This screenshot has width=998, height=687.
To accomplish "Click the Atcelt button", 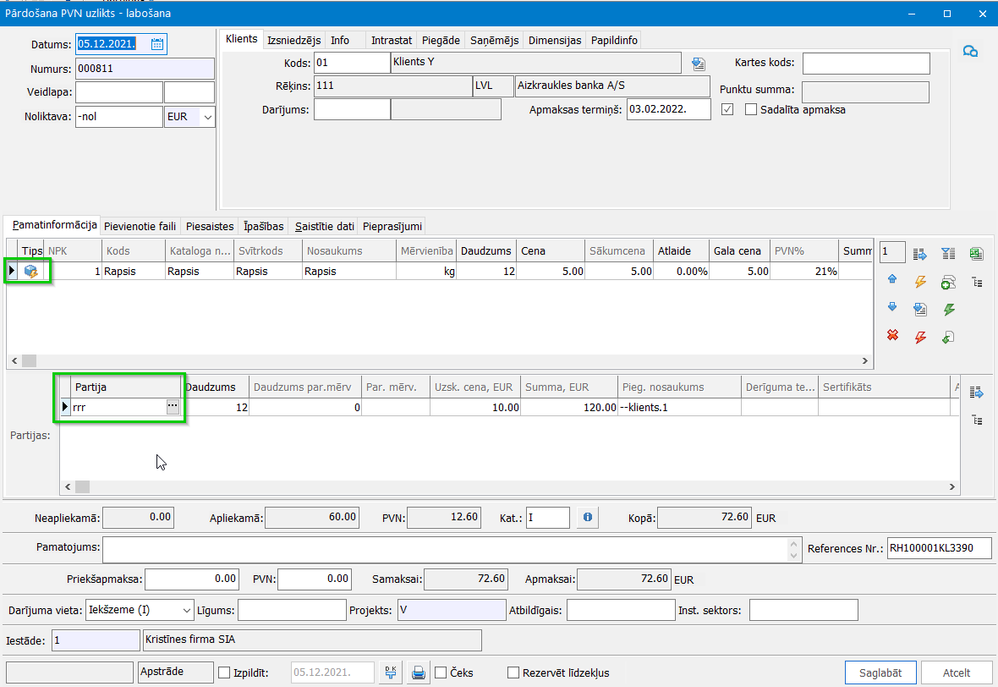I will 956,672.
